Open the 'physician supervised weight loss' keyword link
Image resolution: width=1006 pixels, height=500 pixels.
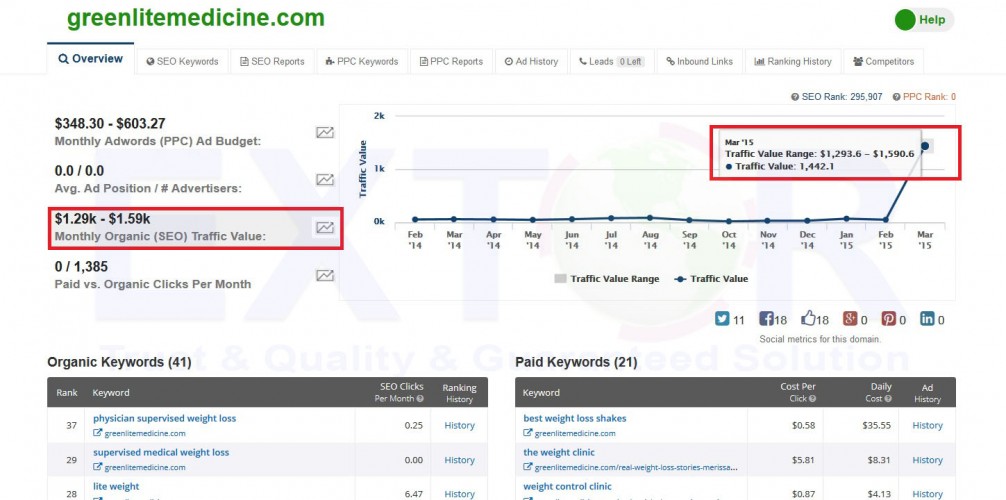point(164,418)
